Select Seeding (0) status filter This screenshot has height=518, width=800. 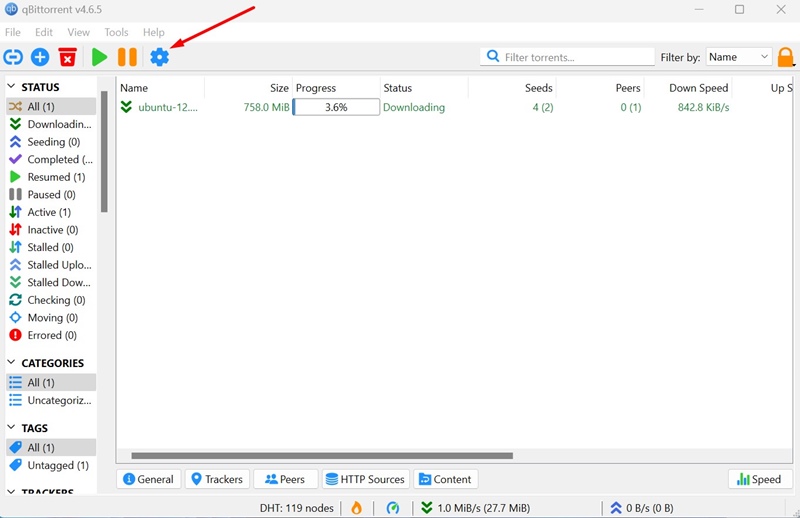pos(51,142)
